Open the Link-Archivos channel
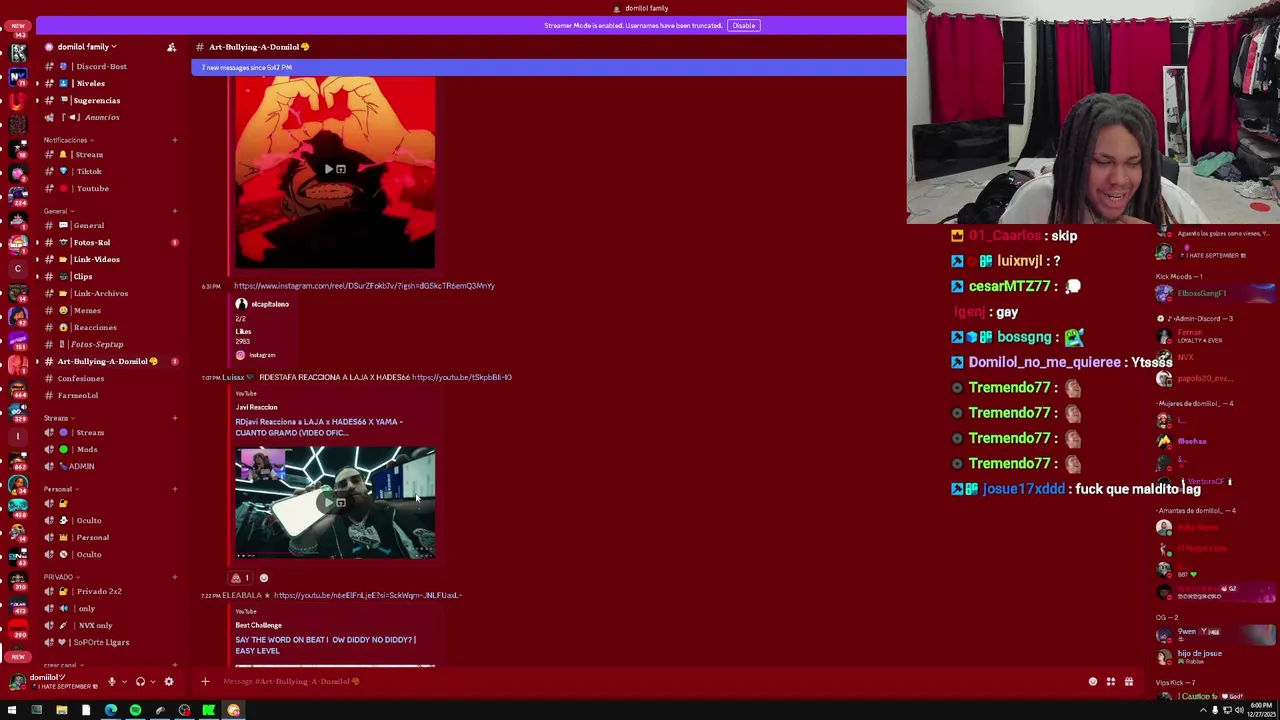The width and height of the screenshot is (1280, 720). click(100, 293)
